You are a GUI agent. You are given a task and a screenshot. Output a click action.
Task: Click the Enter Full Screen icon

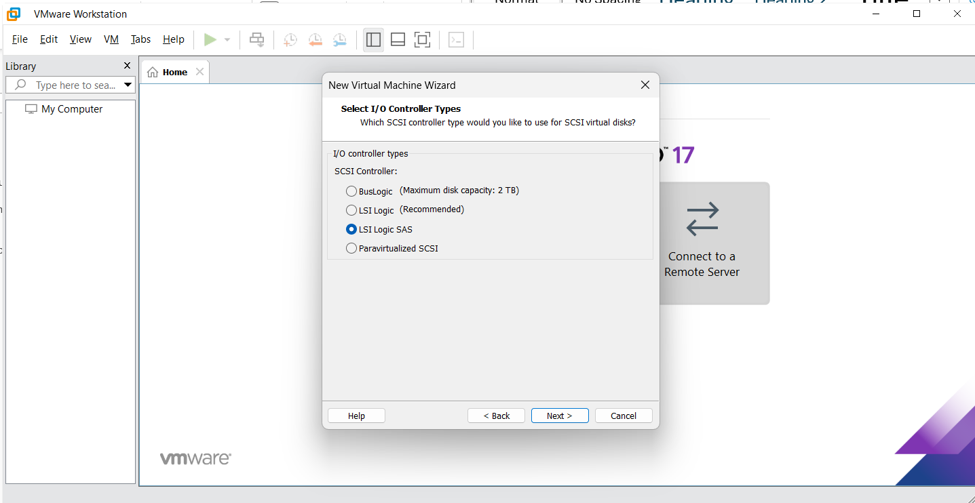(x=422, y=40)
